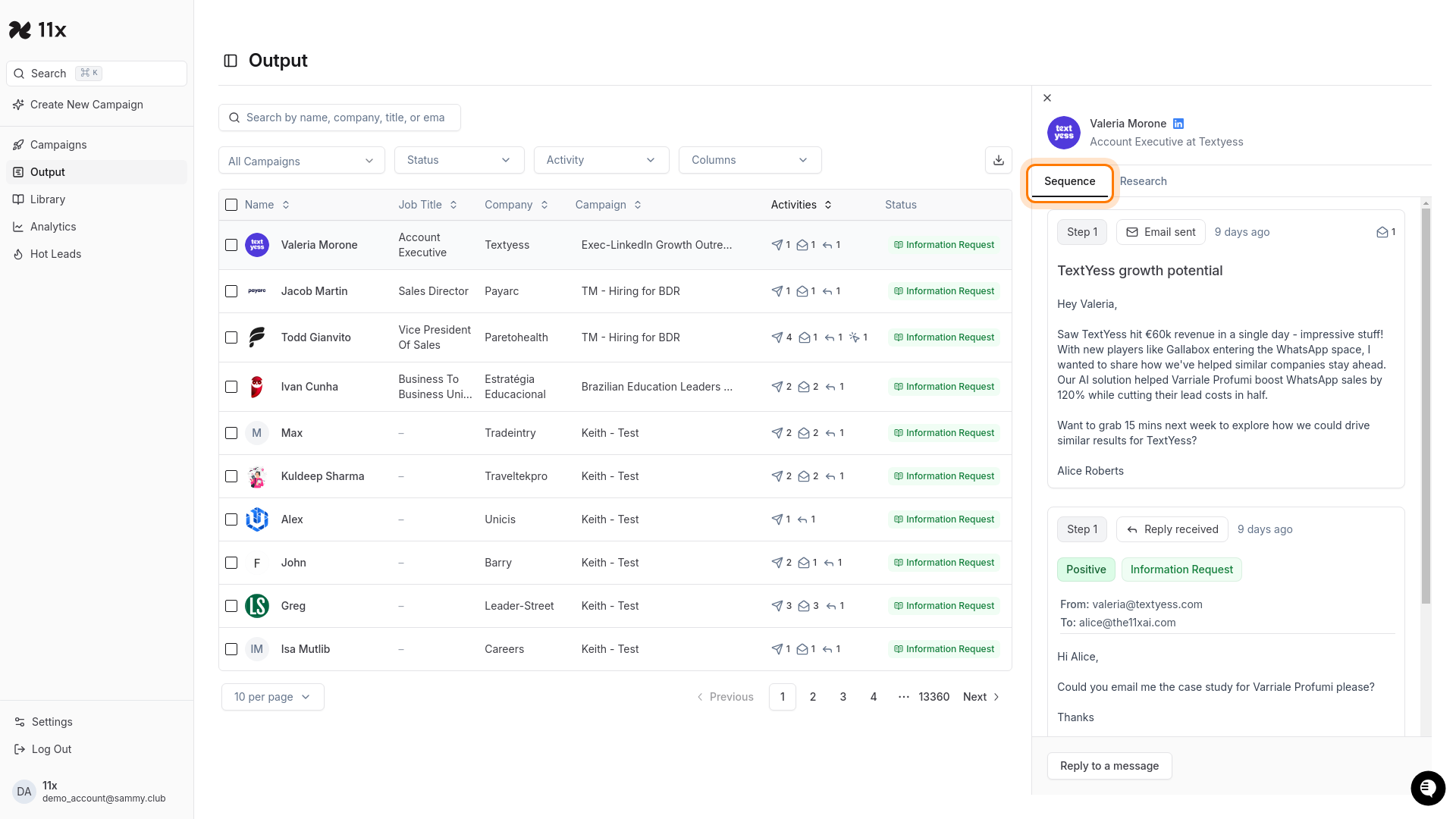Click the AI sparkle activity icon in Todd Gianvito row

tap(855, 337)
